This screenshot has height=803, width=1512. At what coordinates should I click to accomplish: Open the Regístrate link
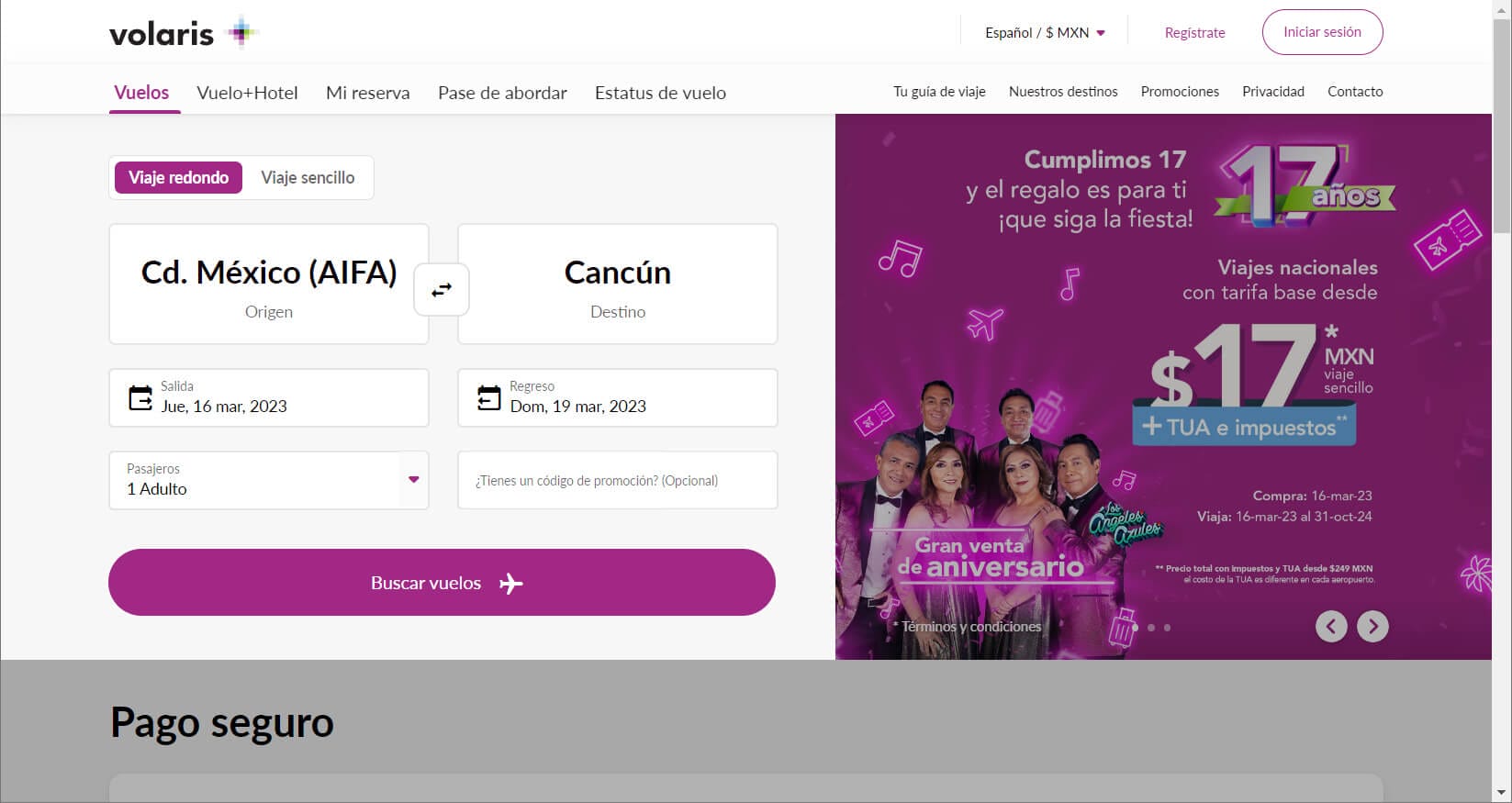click(1194, 33)
